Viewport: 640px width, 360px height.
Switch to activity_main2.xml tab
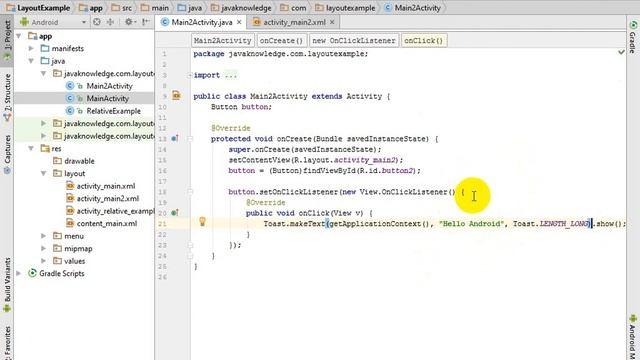tap(294, 22)
